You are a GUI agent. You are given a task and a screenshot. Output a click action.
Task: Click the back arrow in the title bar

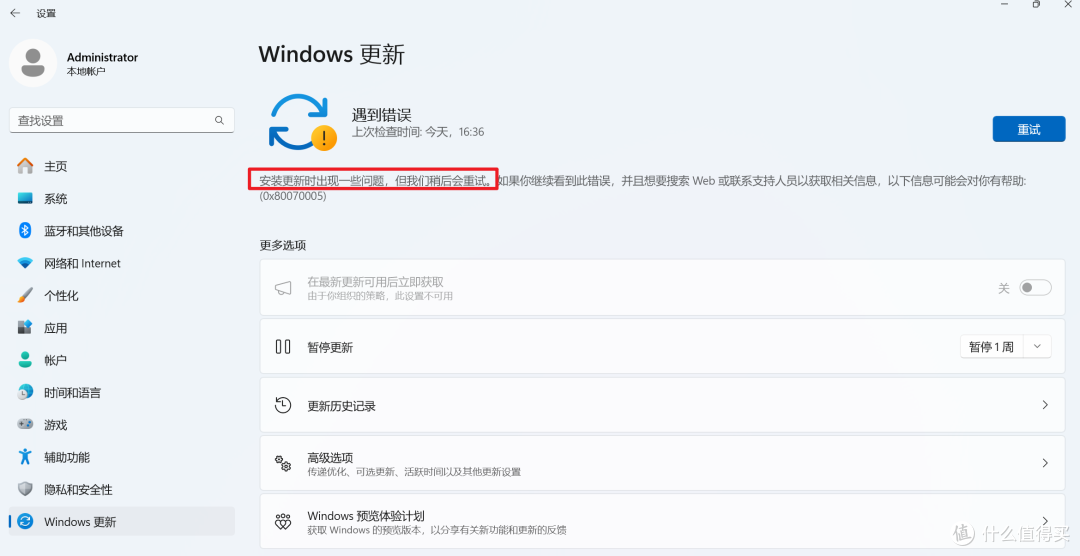tap(15, 13)
